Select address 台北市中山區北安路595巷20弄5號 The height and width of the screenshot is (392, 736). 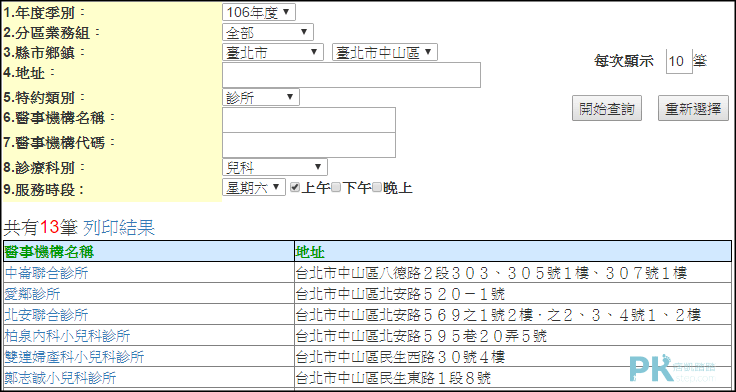pyautogui.click(x=422, y=336)
